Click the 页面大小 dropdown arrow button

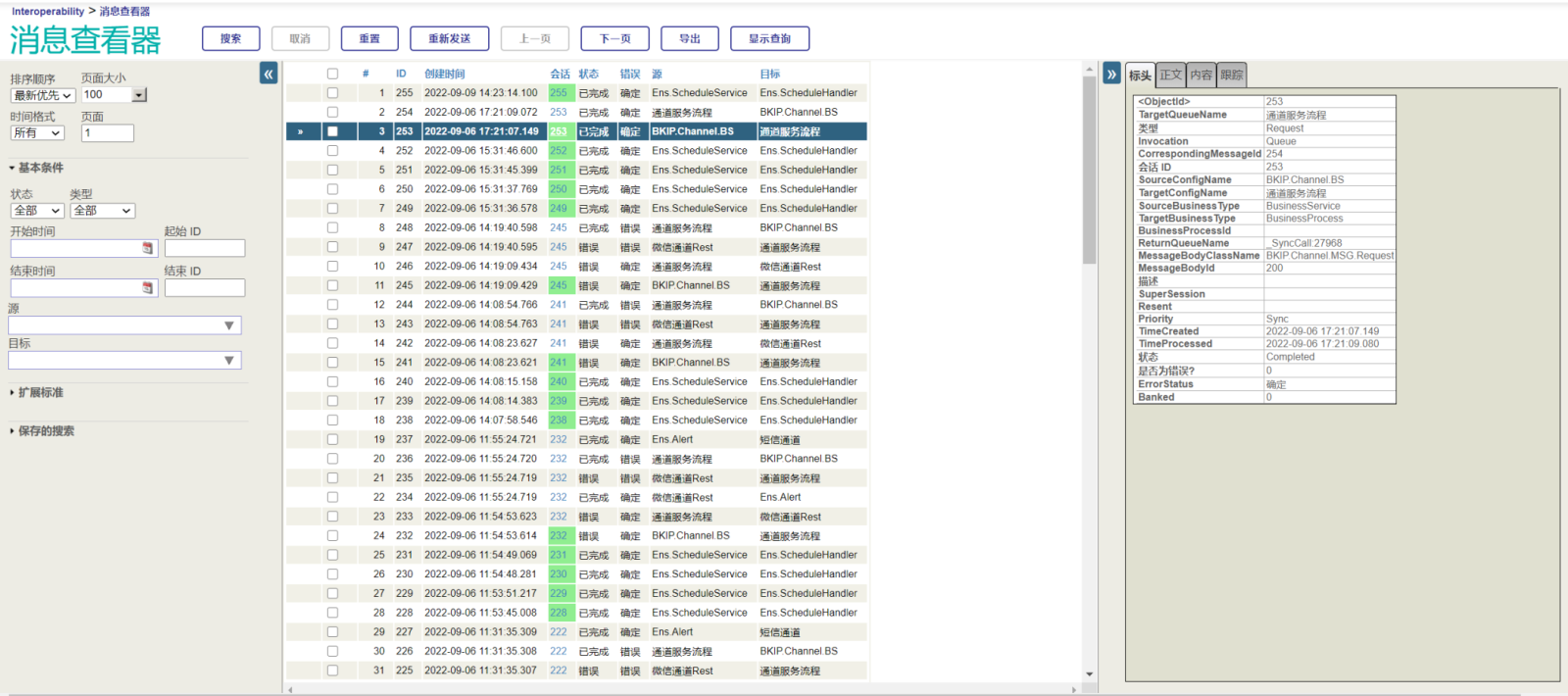point(139,95)
